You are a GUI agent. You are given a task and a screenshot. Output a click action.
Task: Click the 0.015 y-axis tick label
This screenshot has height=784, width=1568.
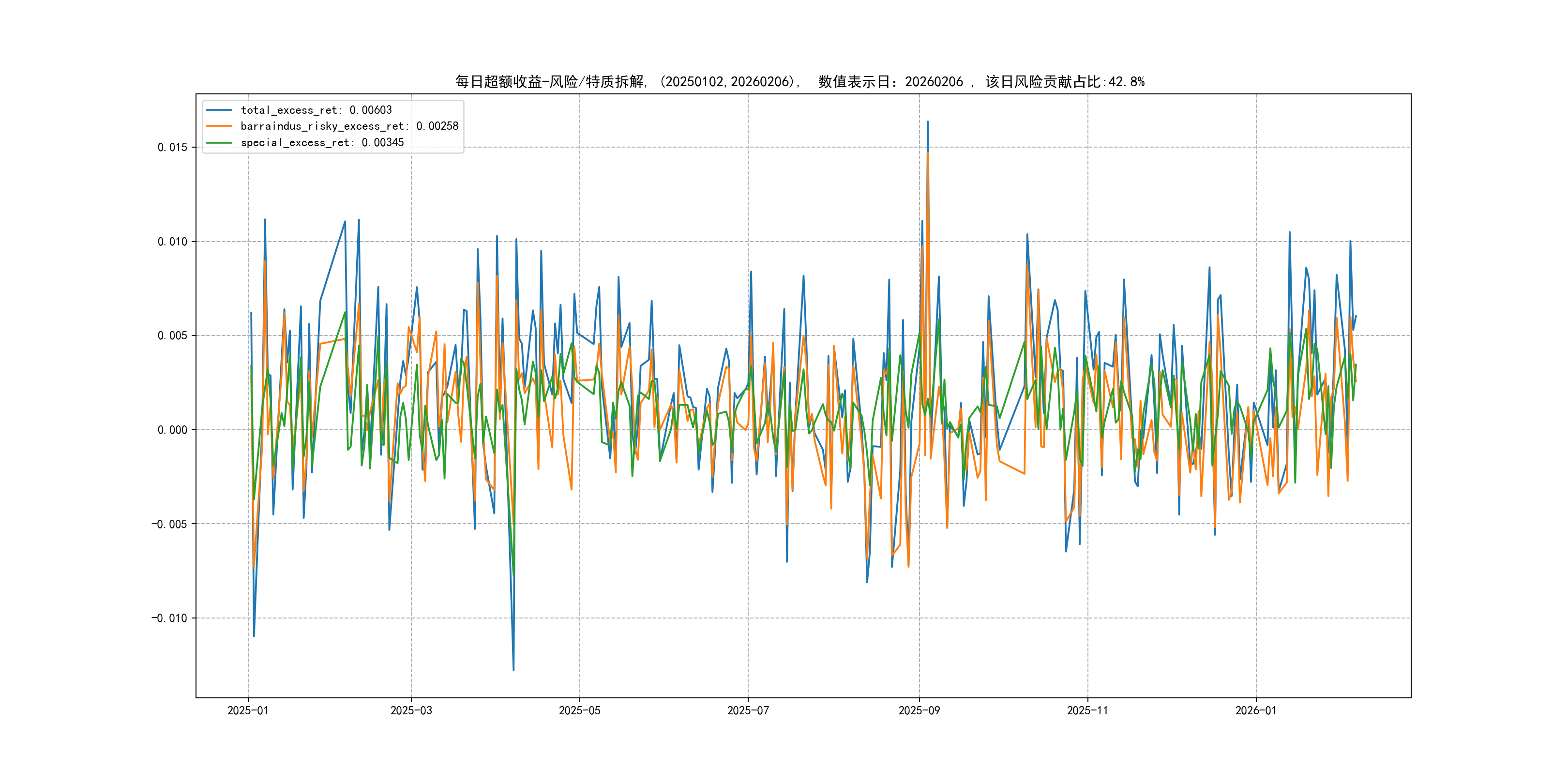(172, 147)
